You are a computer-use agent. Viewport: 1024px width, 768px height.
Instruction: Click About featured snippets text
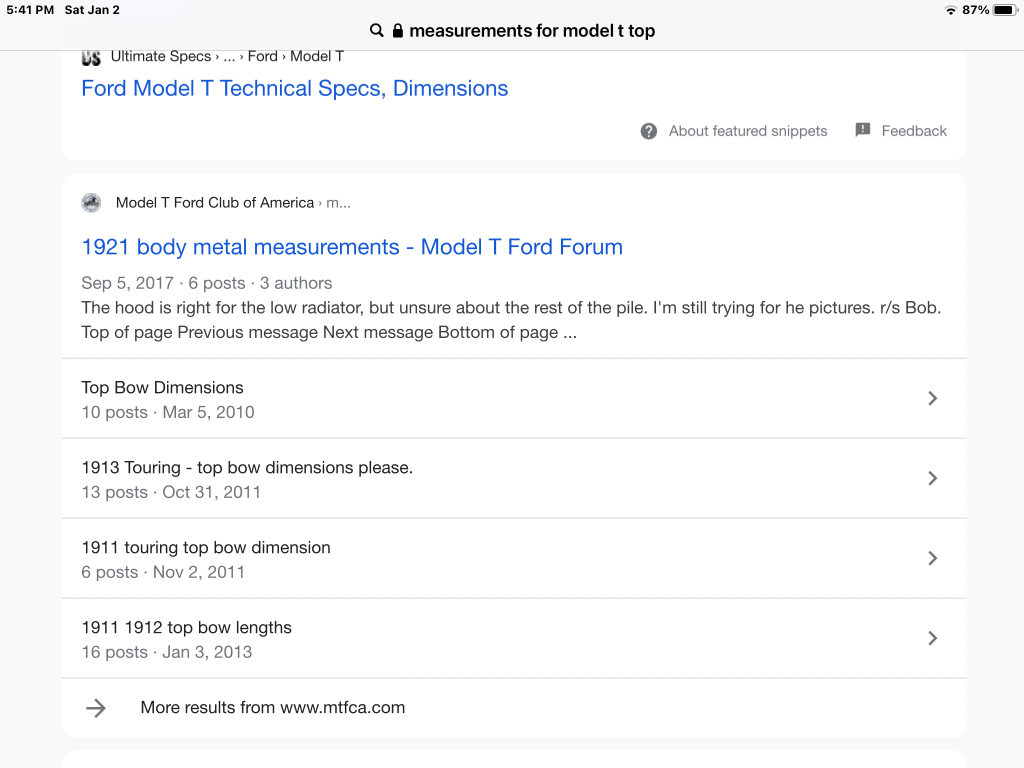click(748, 131)
